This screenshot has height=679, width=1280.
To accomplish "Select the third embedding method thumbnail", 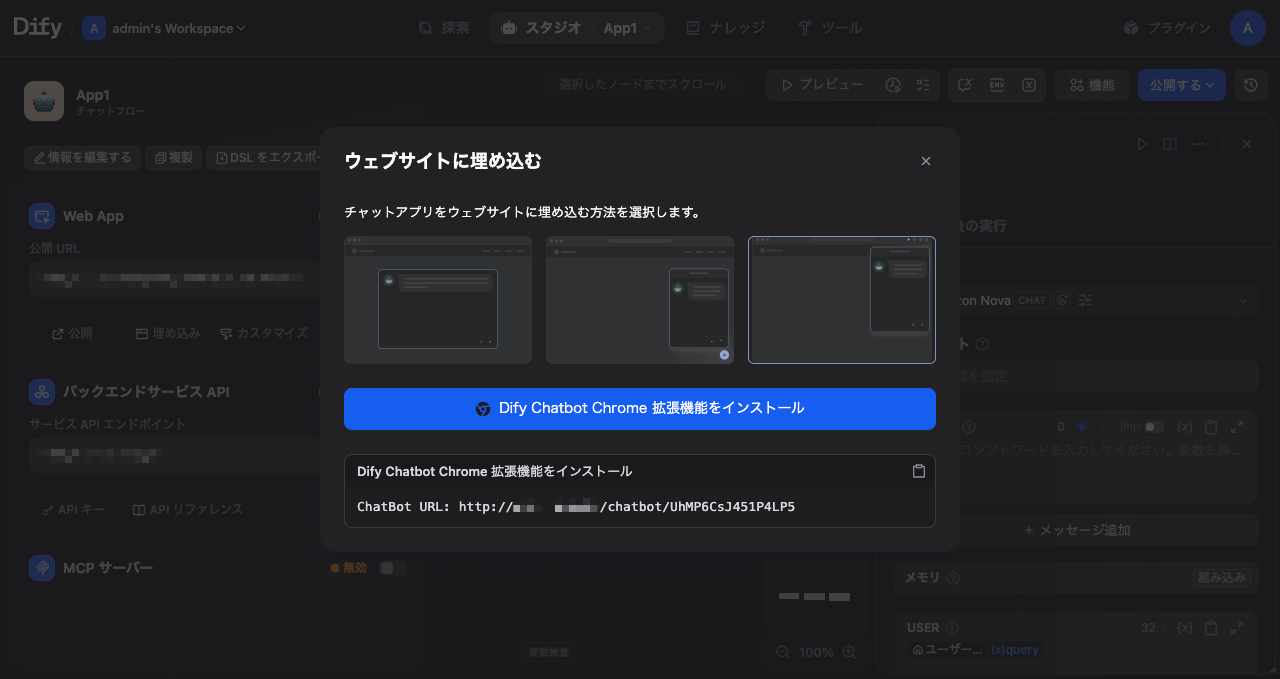I will pyautogui.click(x=841, y=299).
